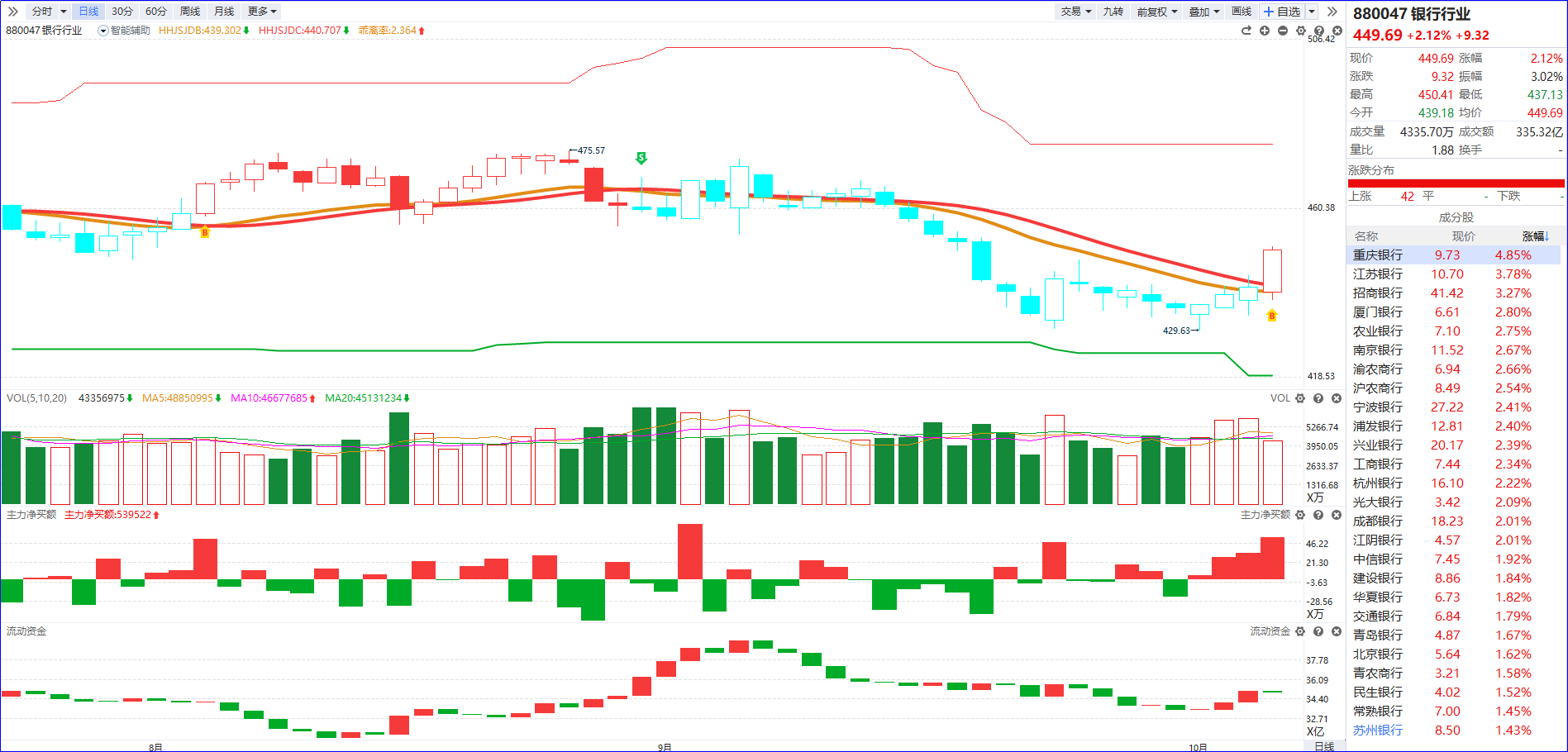Toggle 智能辅助 circular dropdown icon

103,31
